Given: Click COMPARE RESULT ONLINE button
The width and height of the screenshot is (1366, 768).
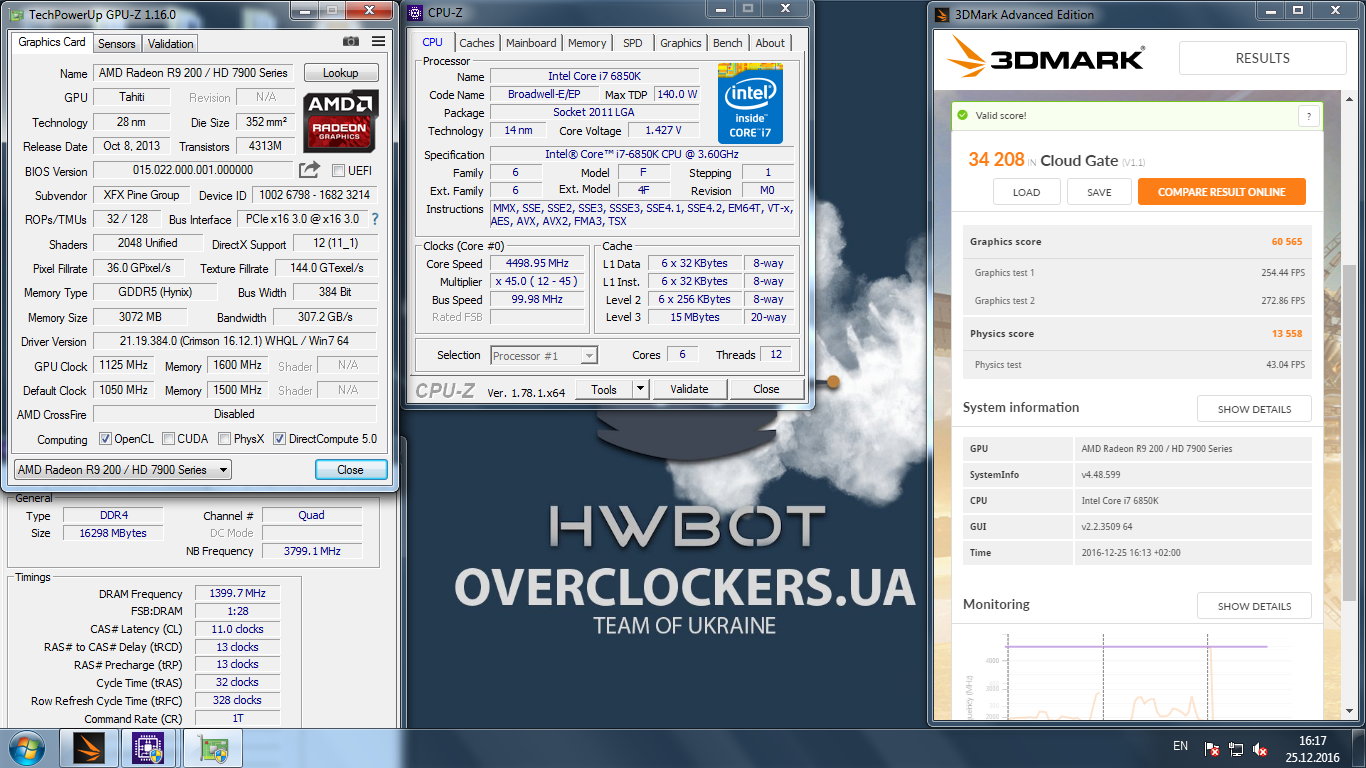Looking at the screenshot, I should click(1222, 192).
